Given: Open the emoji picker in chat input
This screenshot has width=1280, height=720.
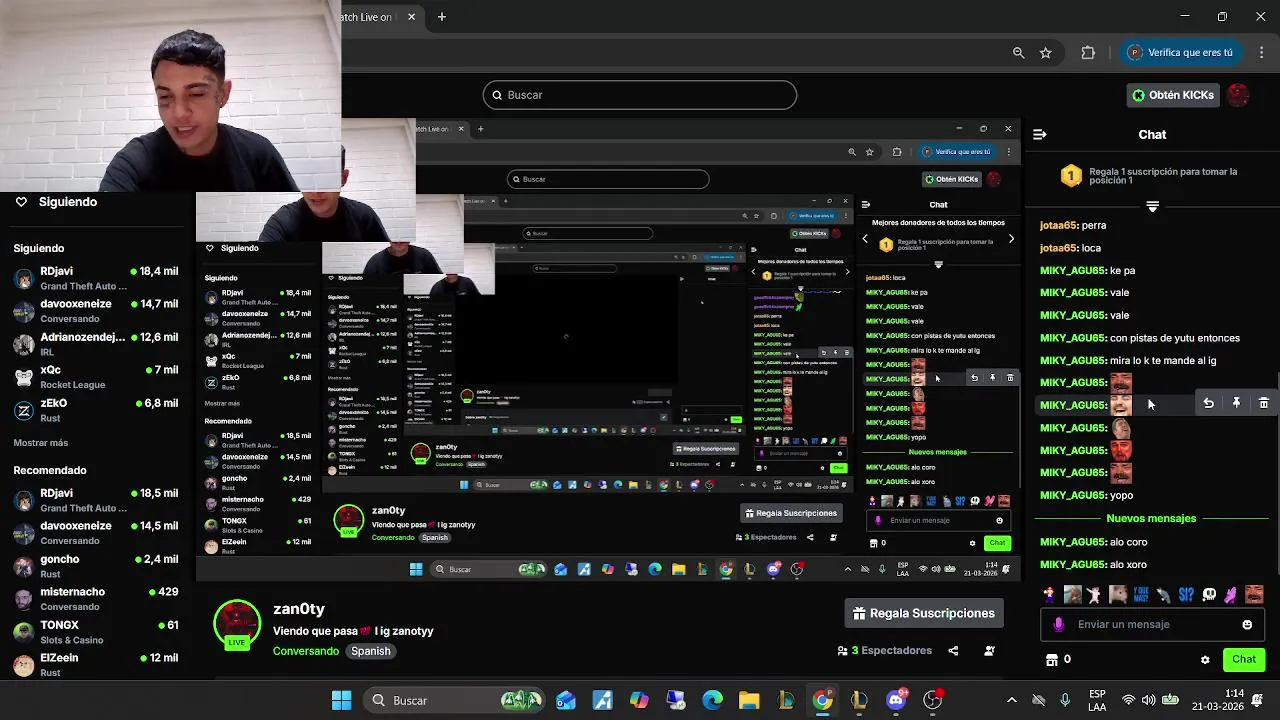Looking at the screenshot, I should (x=1247, y=625).
